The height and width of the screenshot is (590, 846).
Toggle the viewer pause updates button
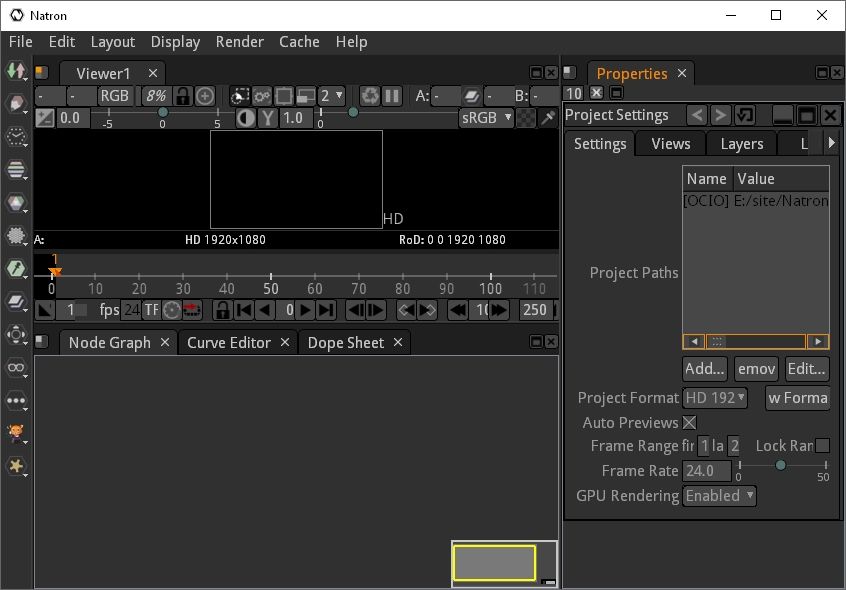392,96
